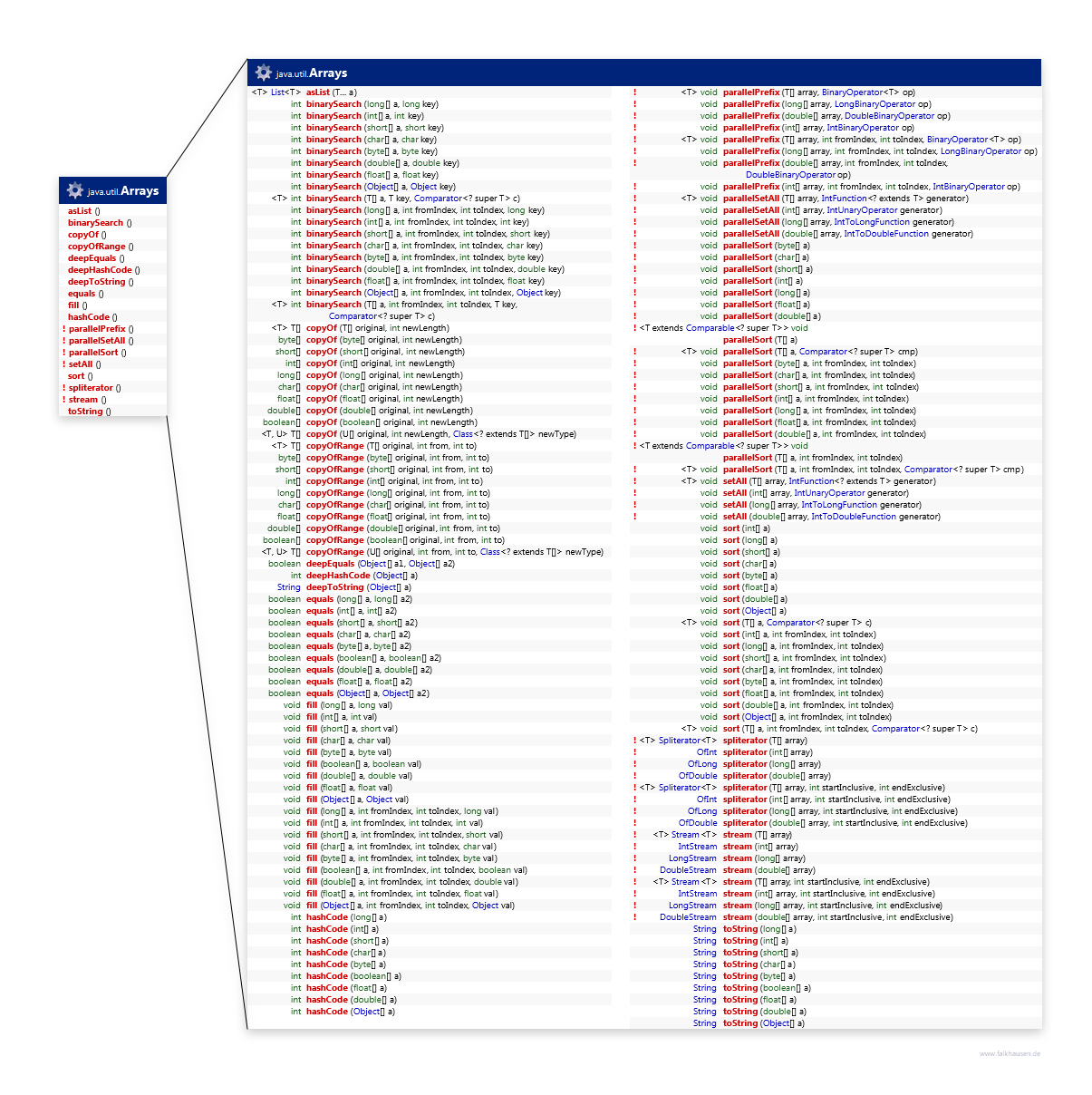Open BinaryOperator link in parallelPrefix (T[] array, BinaryOperator<T> op)
Viewport: 1092px width, 1095px height.
coord(852,92)
